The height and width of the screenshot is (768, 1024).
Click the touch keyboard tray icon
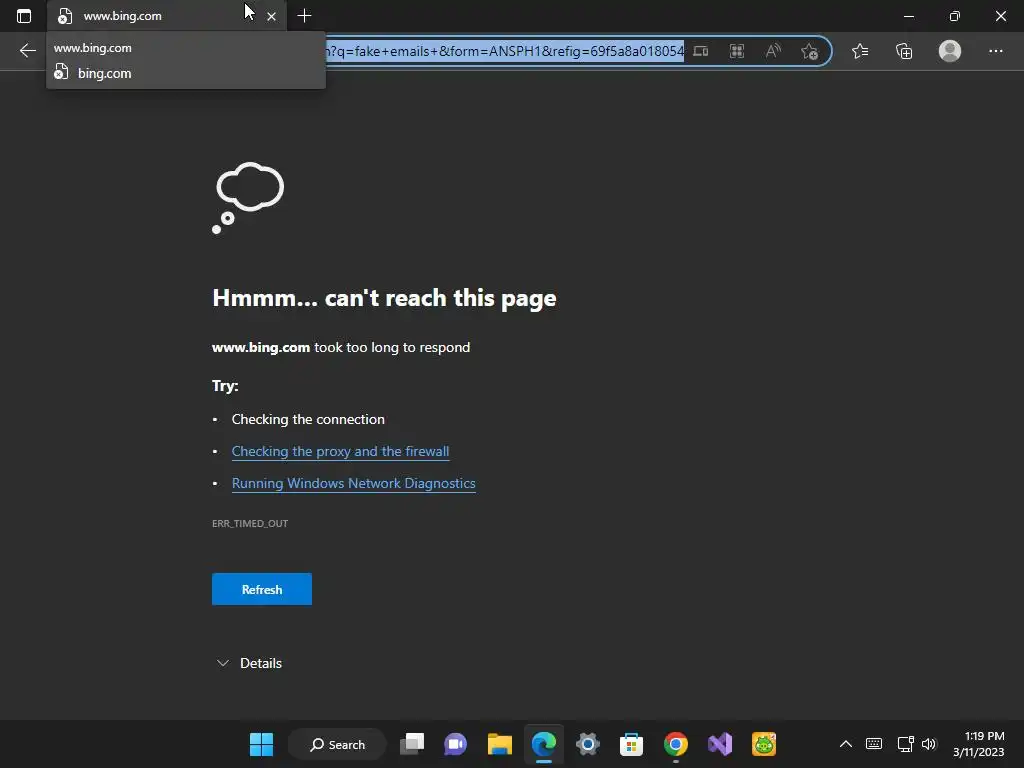[874, 744]
